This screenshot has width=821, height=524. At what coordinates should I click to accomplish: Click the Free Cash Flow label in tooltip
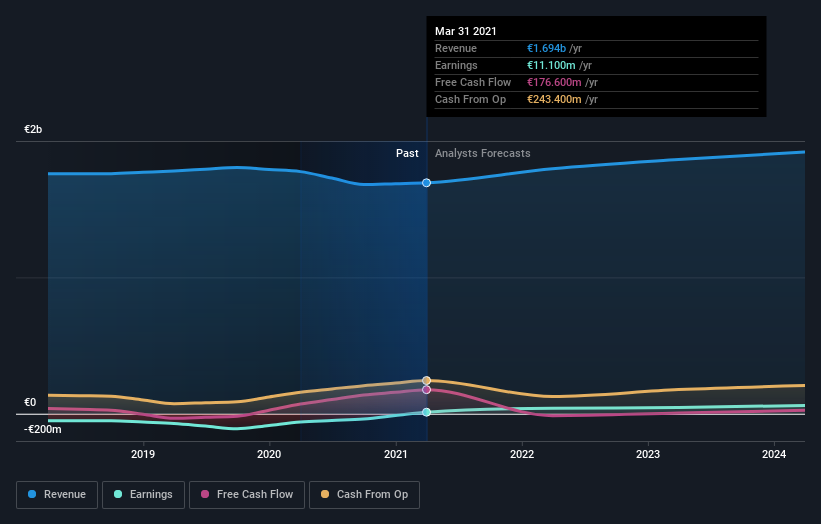tap(473, 82)
